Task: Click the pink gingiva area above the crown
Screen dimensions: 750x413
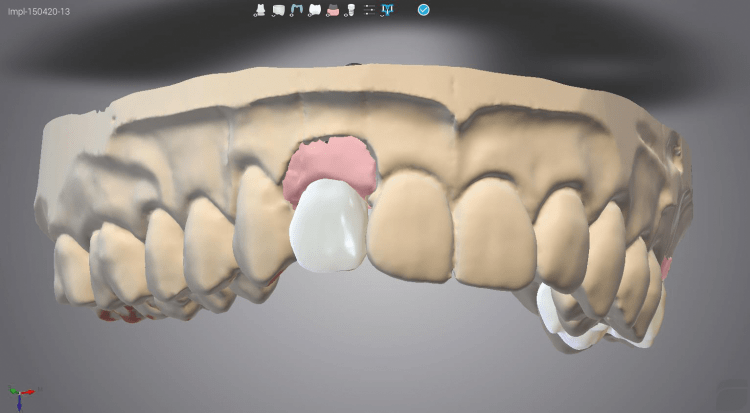Action: [x=330, y=163]
